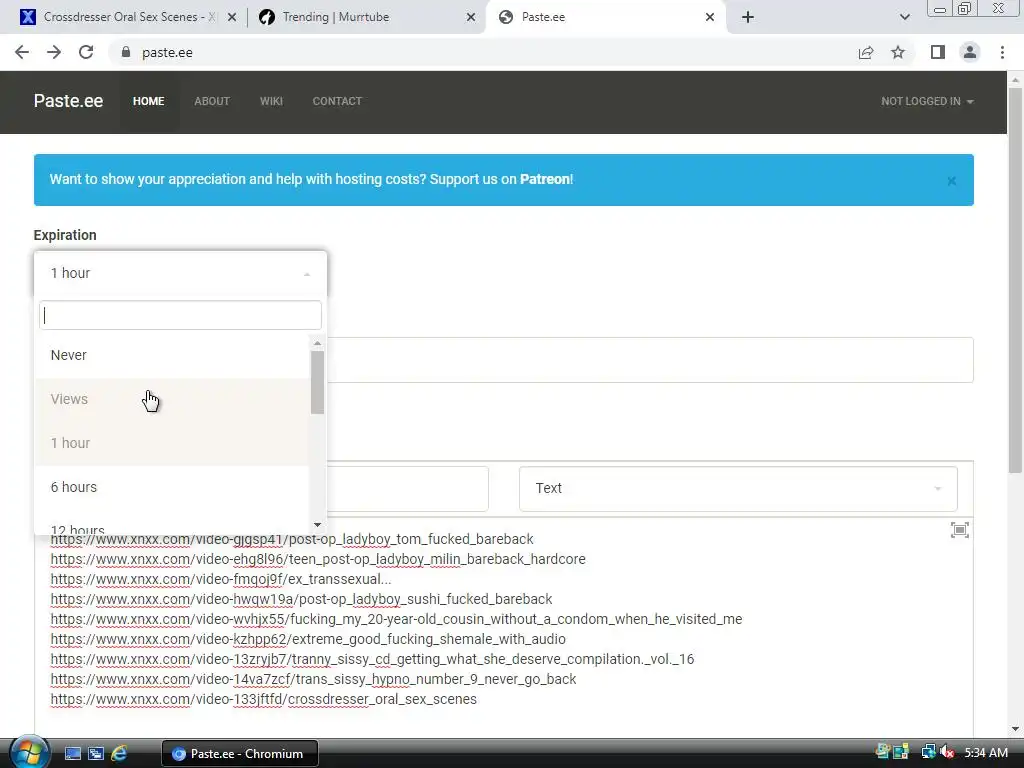Toggle the browser side panel icon
Screen dimensions: 1024x768
coord(938,52)
